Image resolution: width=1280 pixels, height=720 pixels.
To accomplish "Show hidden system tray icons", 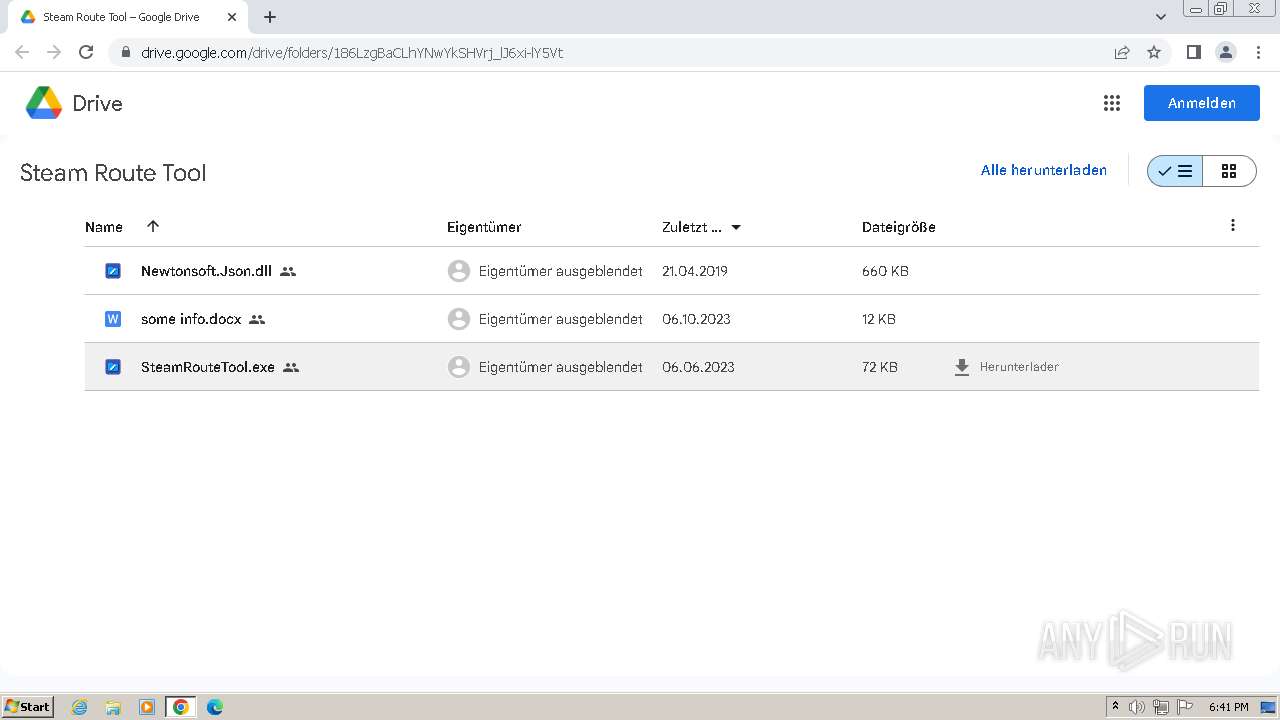I will pos(1115,707).
